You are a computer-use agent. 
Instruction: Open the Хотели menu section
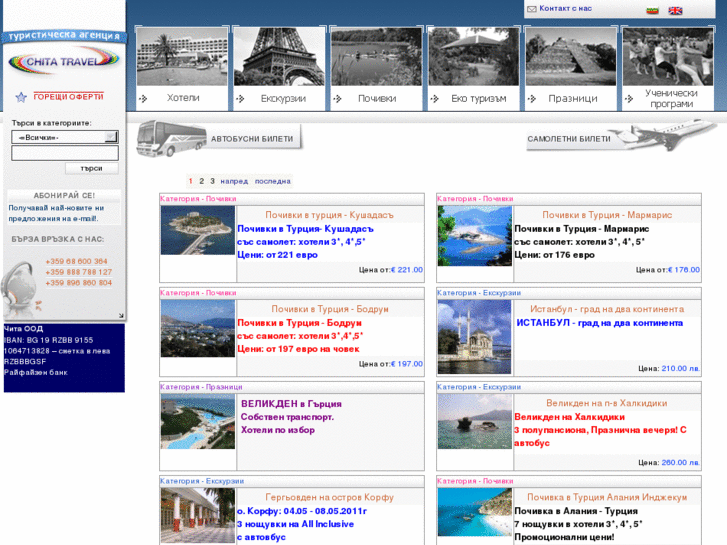(182, 98)
